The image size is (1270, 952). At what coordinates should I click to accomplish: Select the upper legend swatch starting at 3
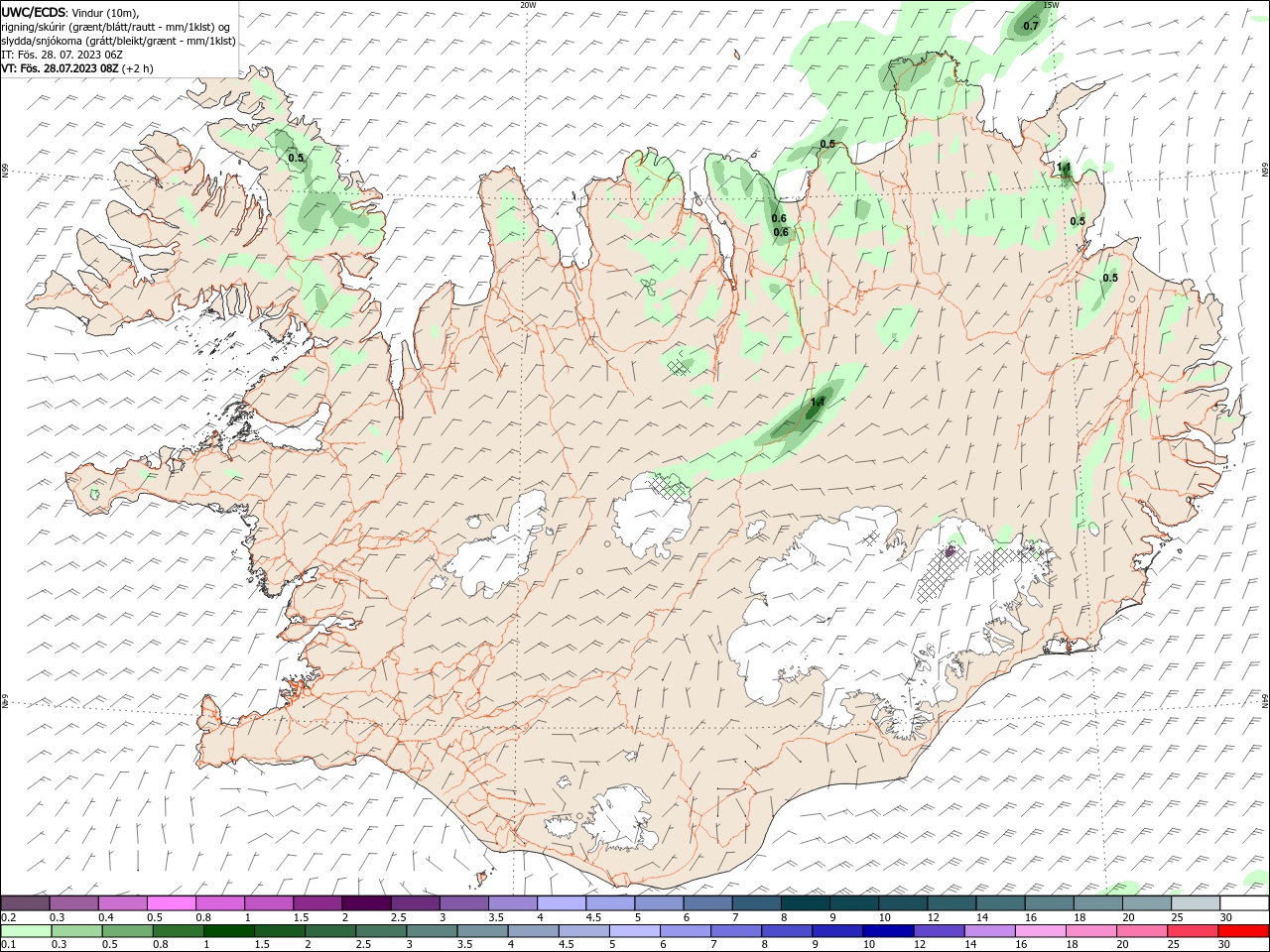463,903
